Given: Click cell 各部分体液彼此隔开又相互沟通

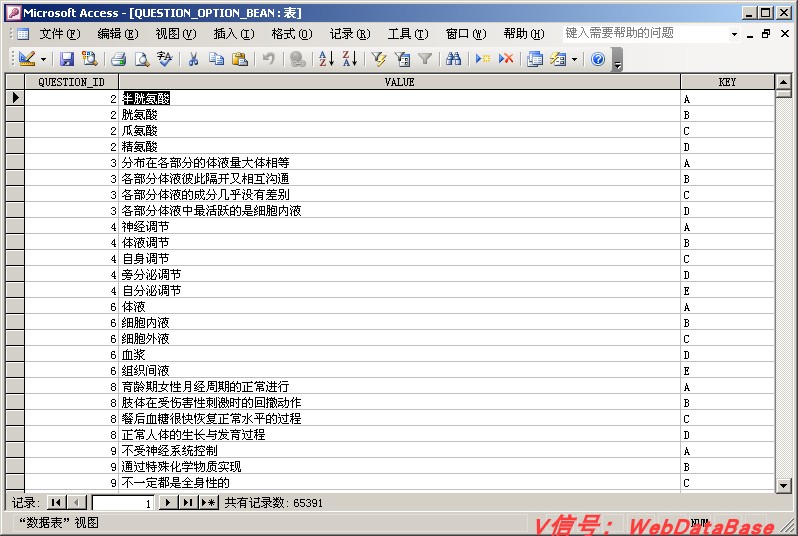Looking at the screenshot, I should pyautogui.click(x=400, y=179).
